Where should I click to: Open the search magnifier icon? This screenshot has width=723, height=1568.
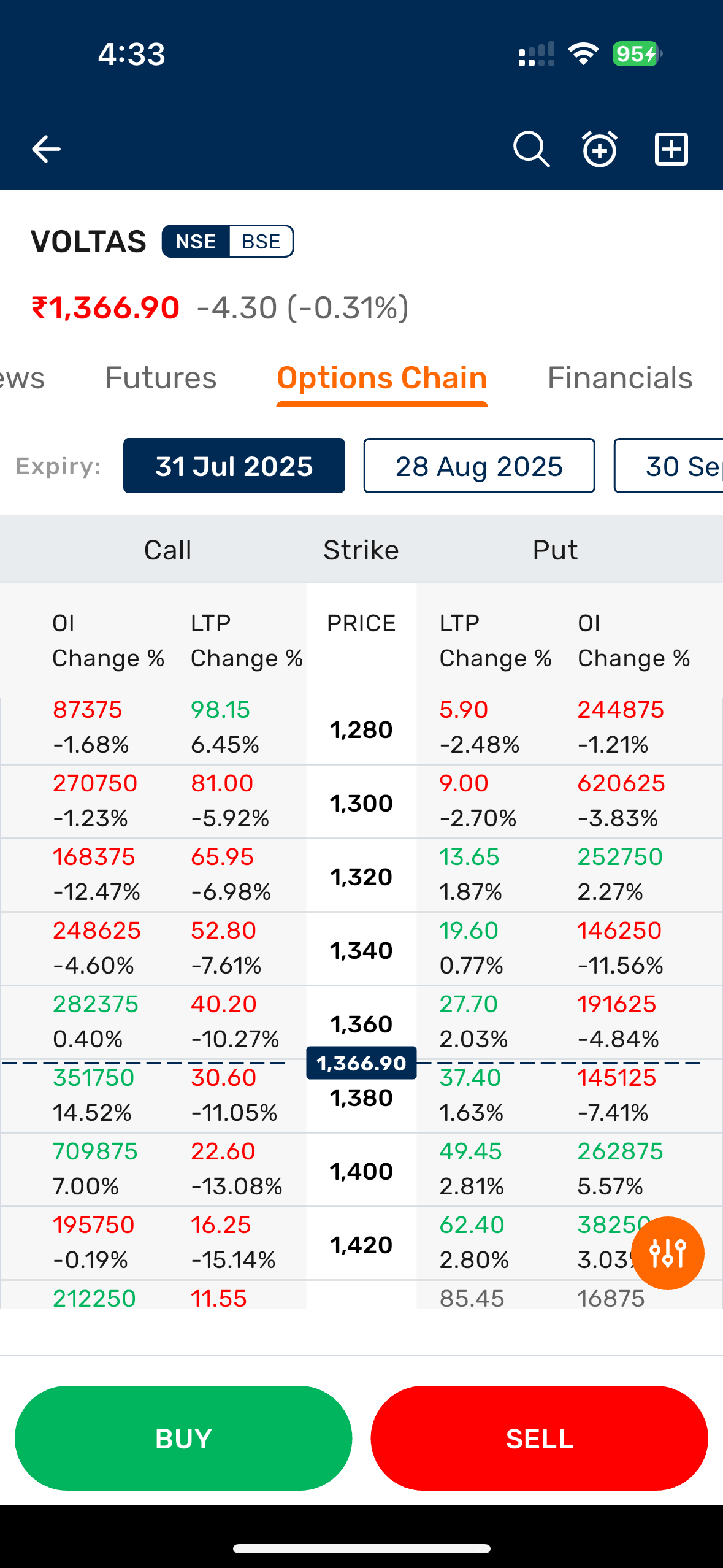[x=531, y=149]
